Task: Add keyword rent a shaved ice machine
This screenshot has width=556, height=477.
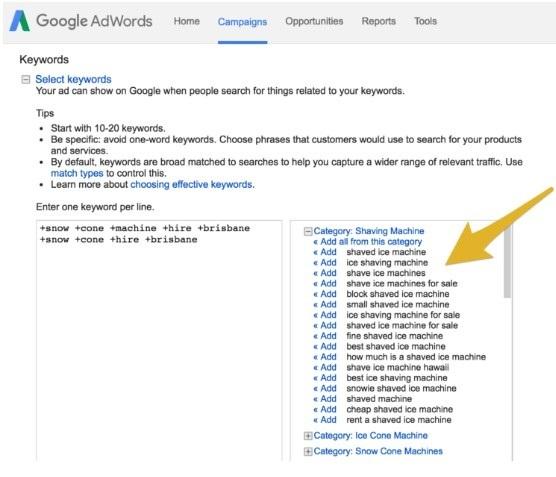Action: click(x=325, y=420)
